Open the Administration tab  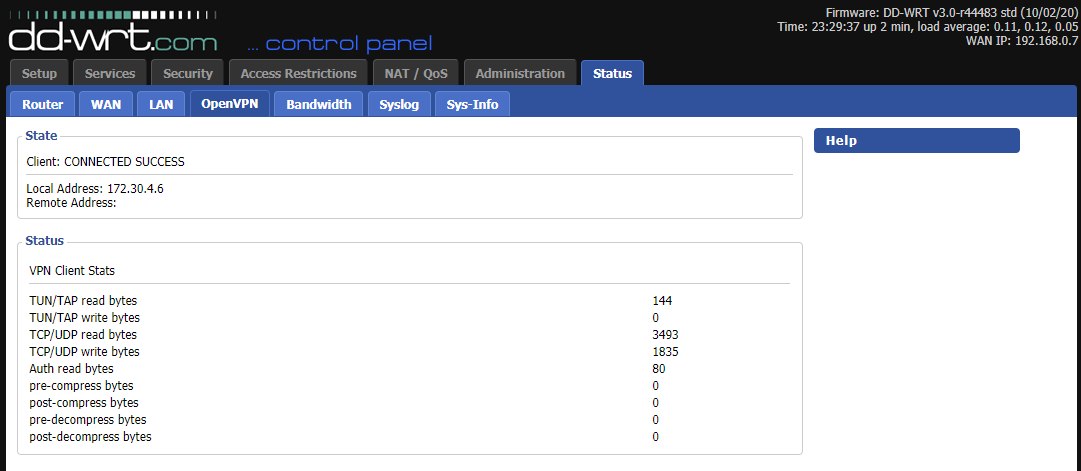520,73
